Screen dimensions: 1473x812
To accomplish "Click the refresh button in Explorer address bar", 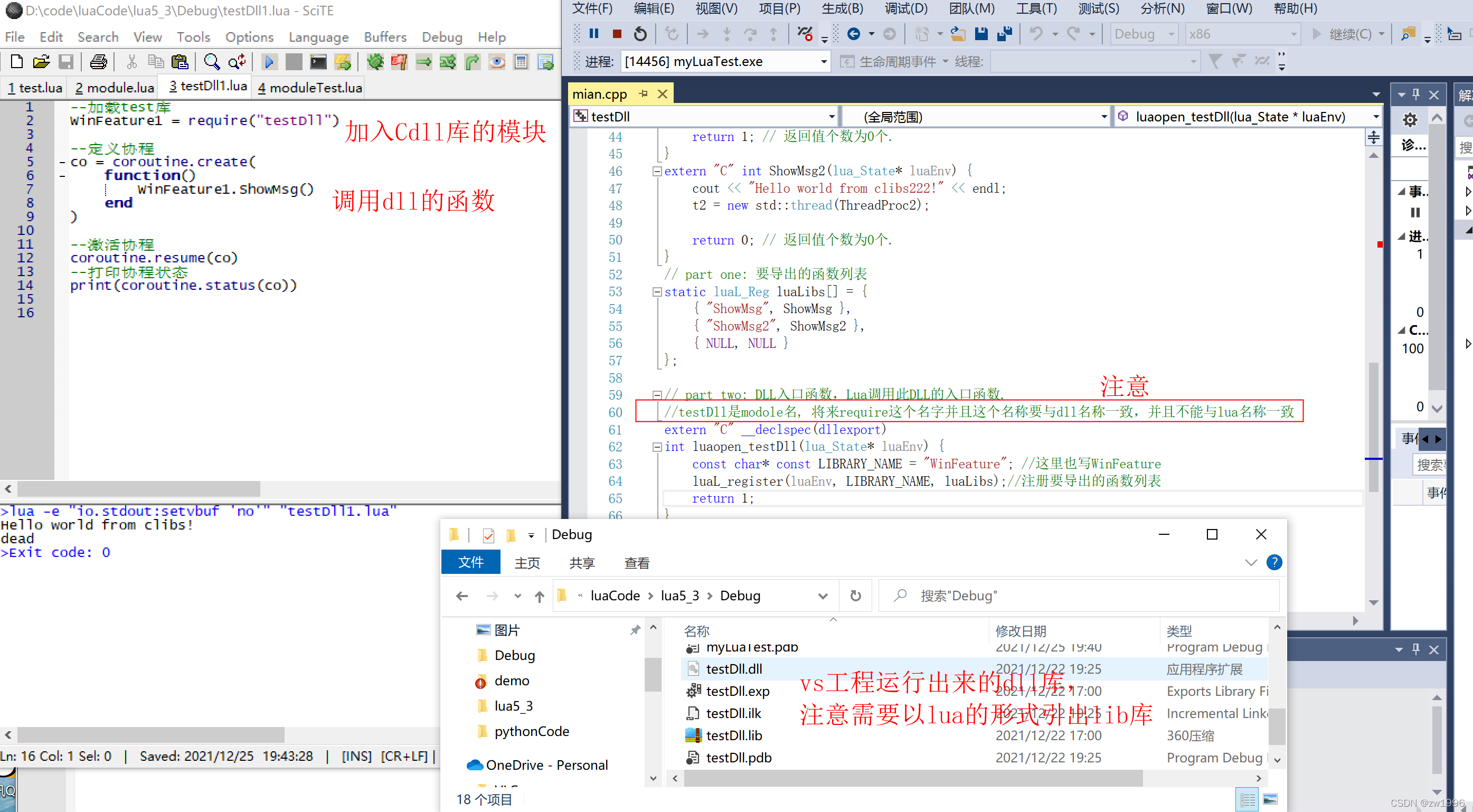I will (855, 596).
